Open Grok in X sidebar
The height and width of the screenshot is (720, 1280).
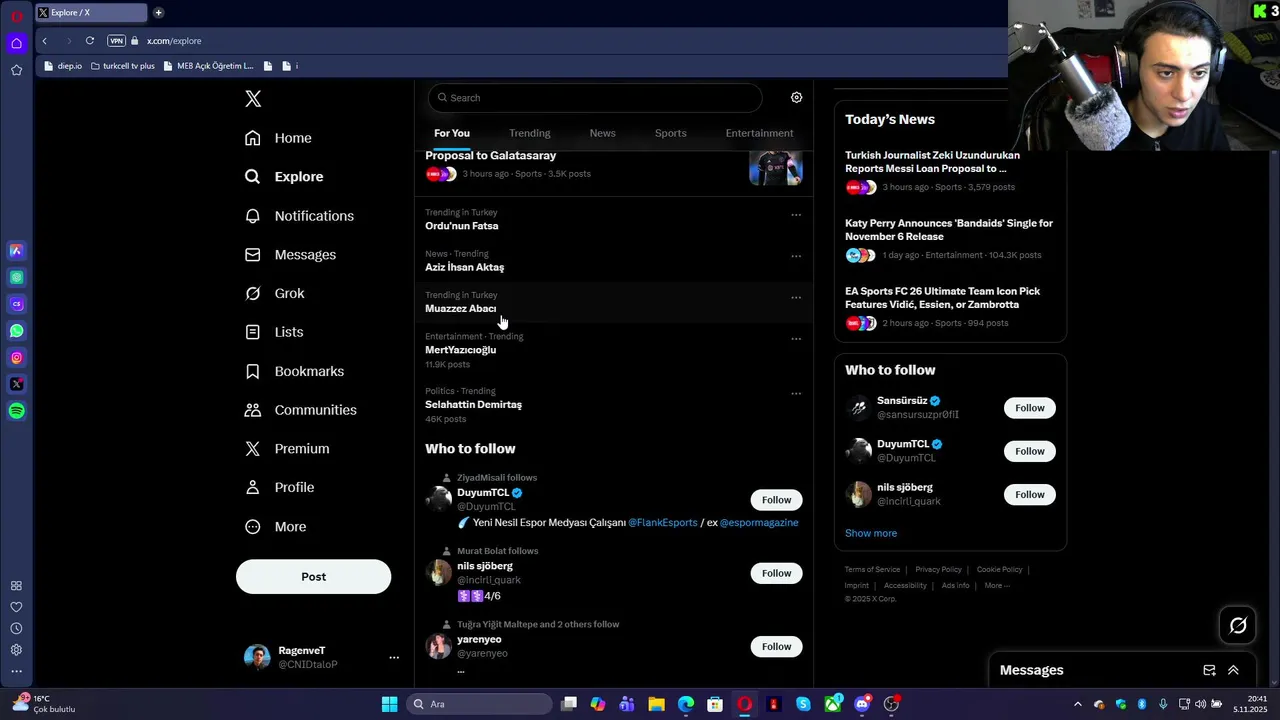click(x=274, y=293)
